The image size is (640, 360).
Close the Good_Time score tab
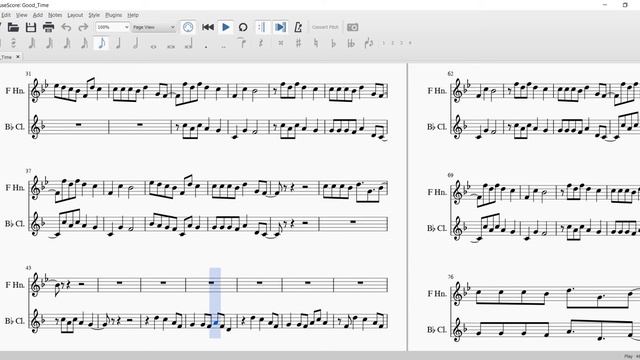click(18, 57)
